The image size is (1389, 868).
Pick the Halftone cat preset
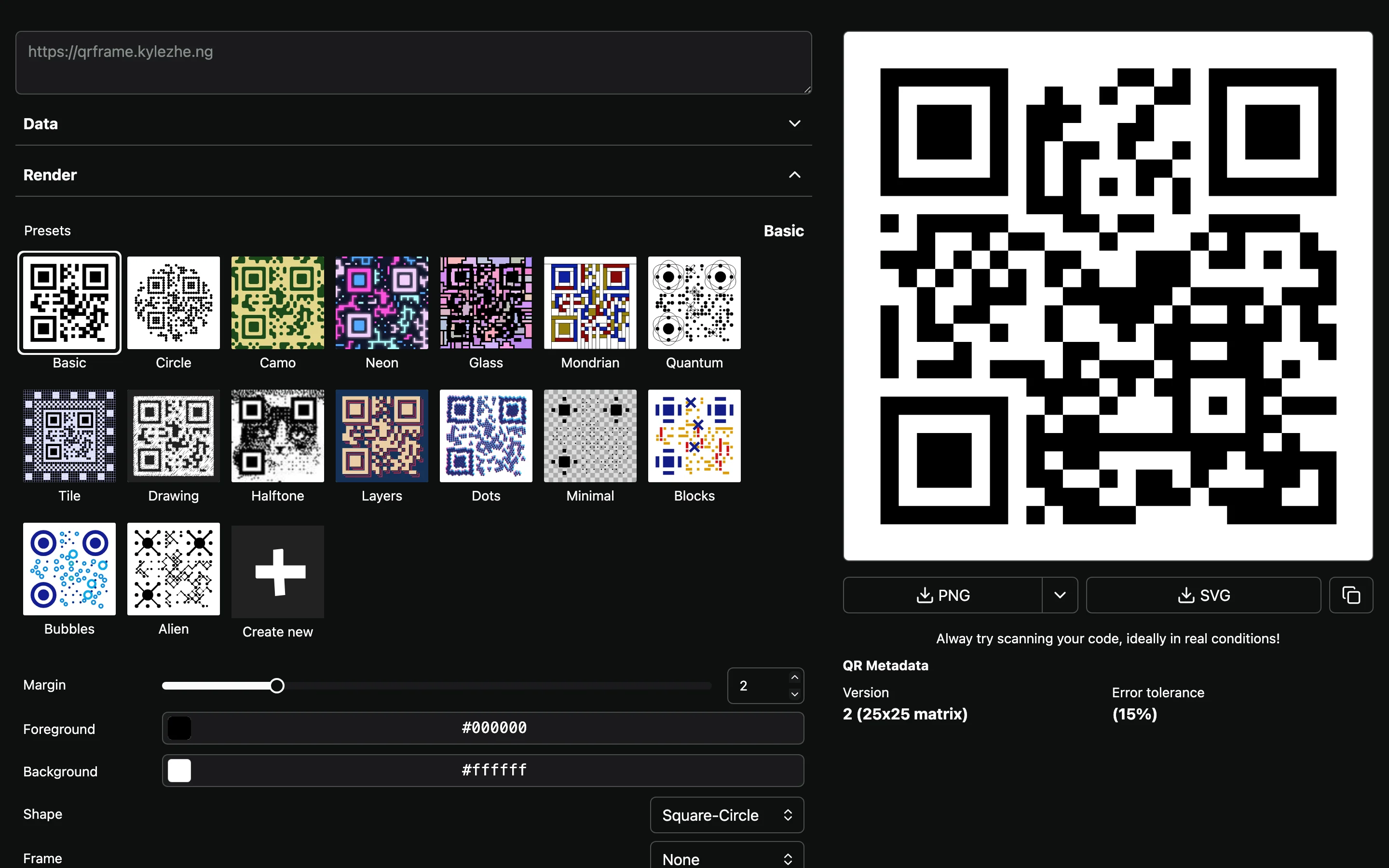pos(278,436)
